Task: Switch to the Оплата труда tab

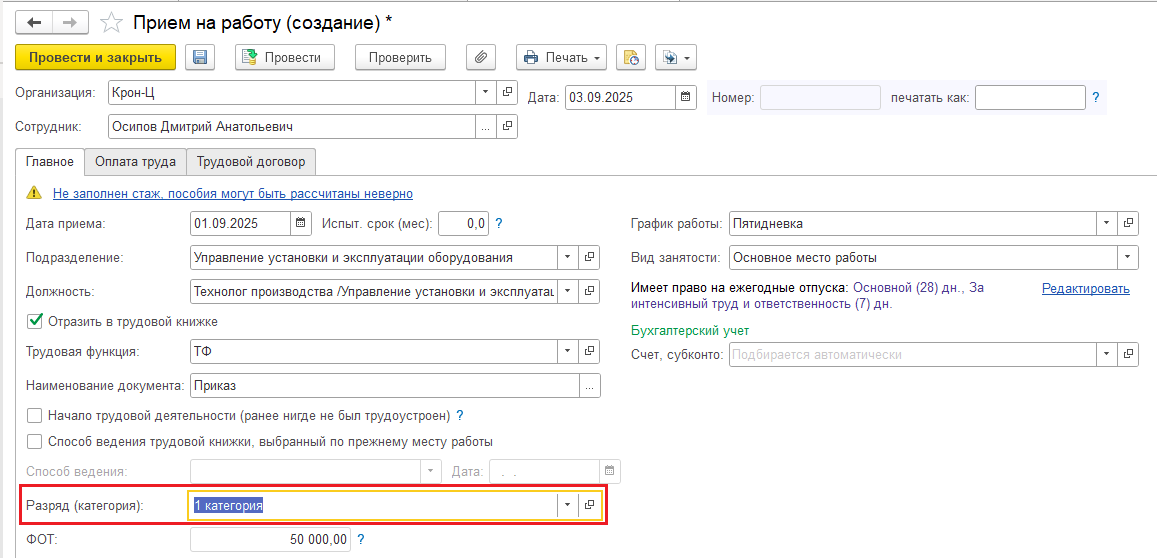Action: coord(135,161)
